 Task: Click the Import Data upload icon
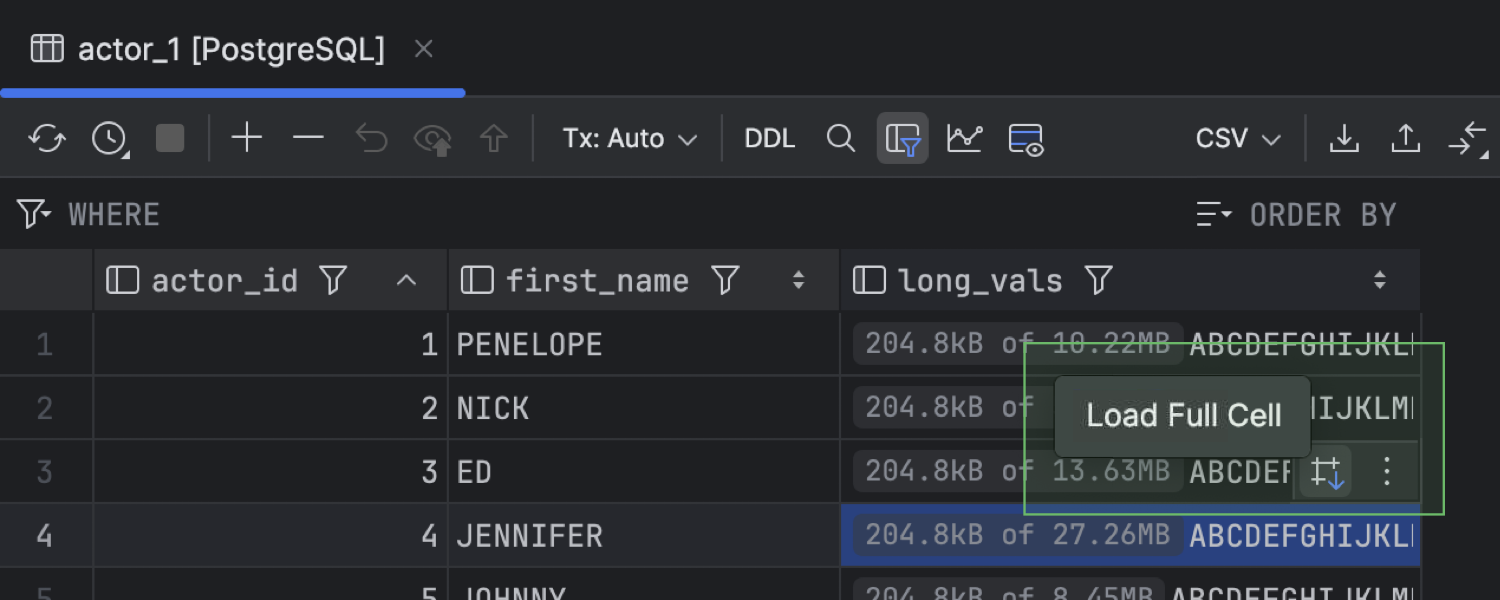pyautogui.click(x=1406, y=138)
